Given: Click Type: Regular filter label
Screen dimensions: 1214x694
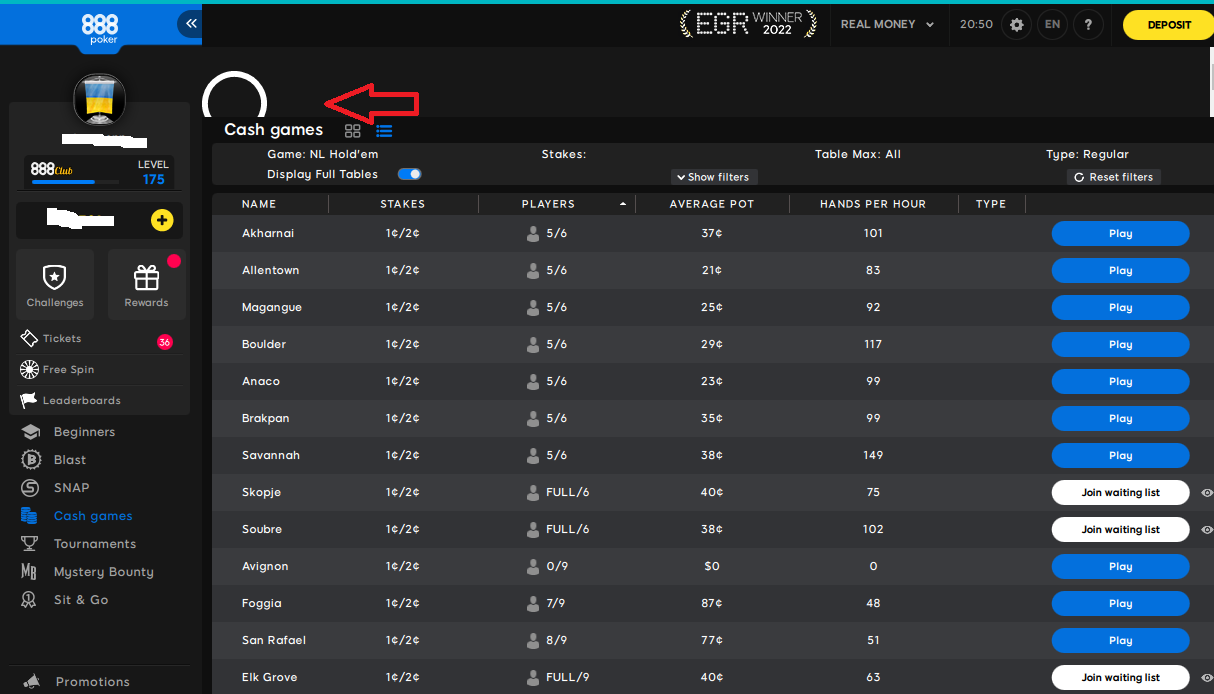Looking at the screenshot, I should (x=1087, y=154).
